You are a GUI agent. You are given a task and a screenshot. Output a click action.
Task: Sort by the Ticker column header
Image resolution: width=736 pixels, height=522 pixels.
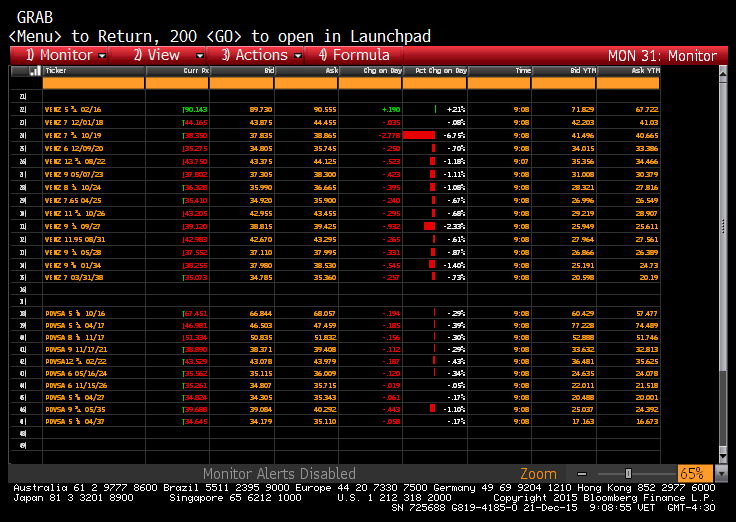click(x=94, y=71)
